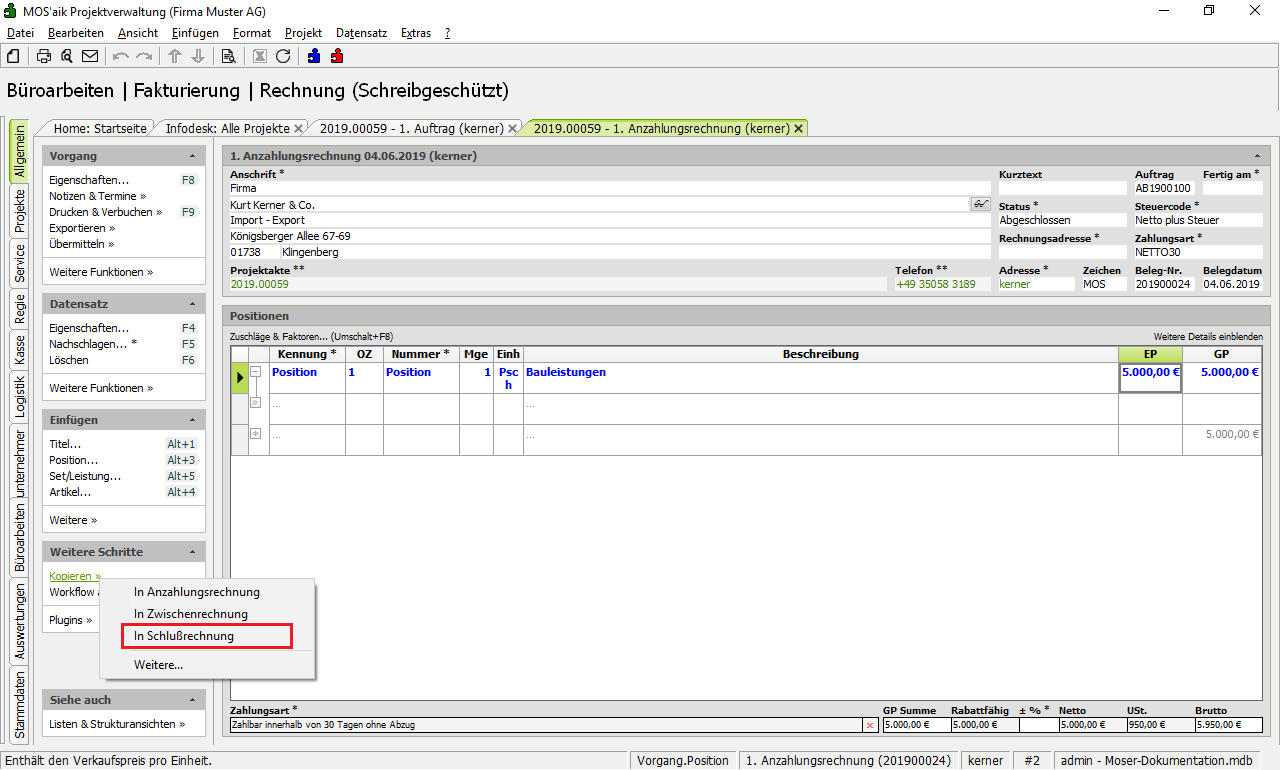This screenshot has height=770, width=1280.
Task: Collapse the Weitere Schritte panel
Action: click(x=192, y=552)
